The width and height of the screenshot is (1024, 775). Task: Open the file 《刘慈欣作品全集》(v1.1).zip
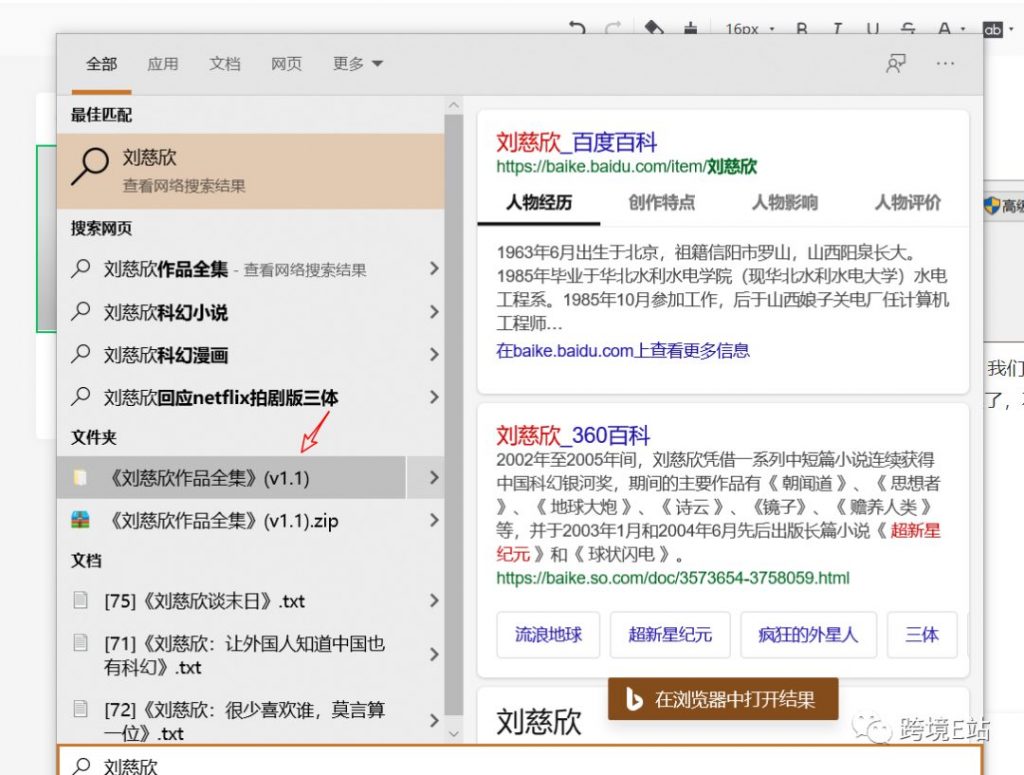coord(231,520)
